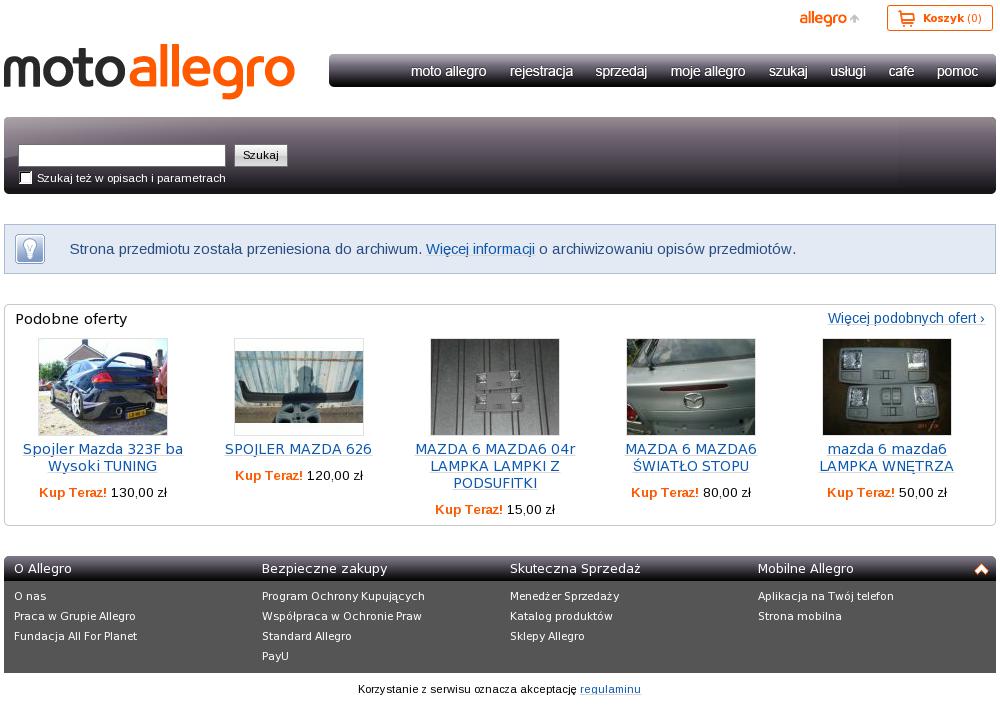Image resolution: width=1000 pixels, height=709 pixels.
Task: Click the 'O nas' footer link
Action: point(30,596)
